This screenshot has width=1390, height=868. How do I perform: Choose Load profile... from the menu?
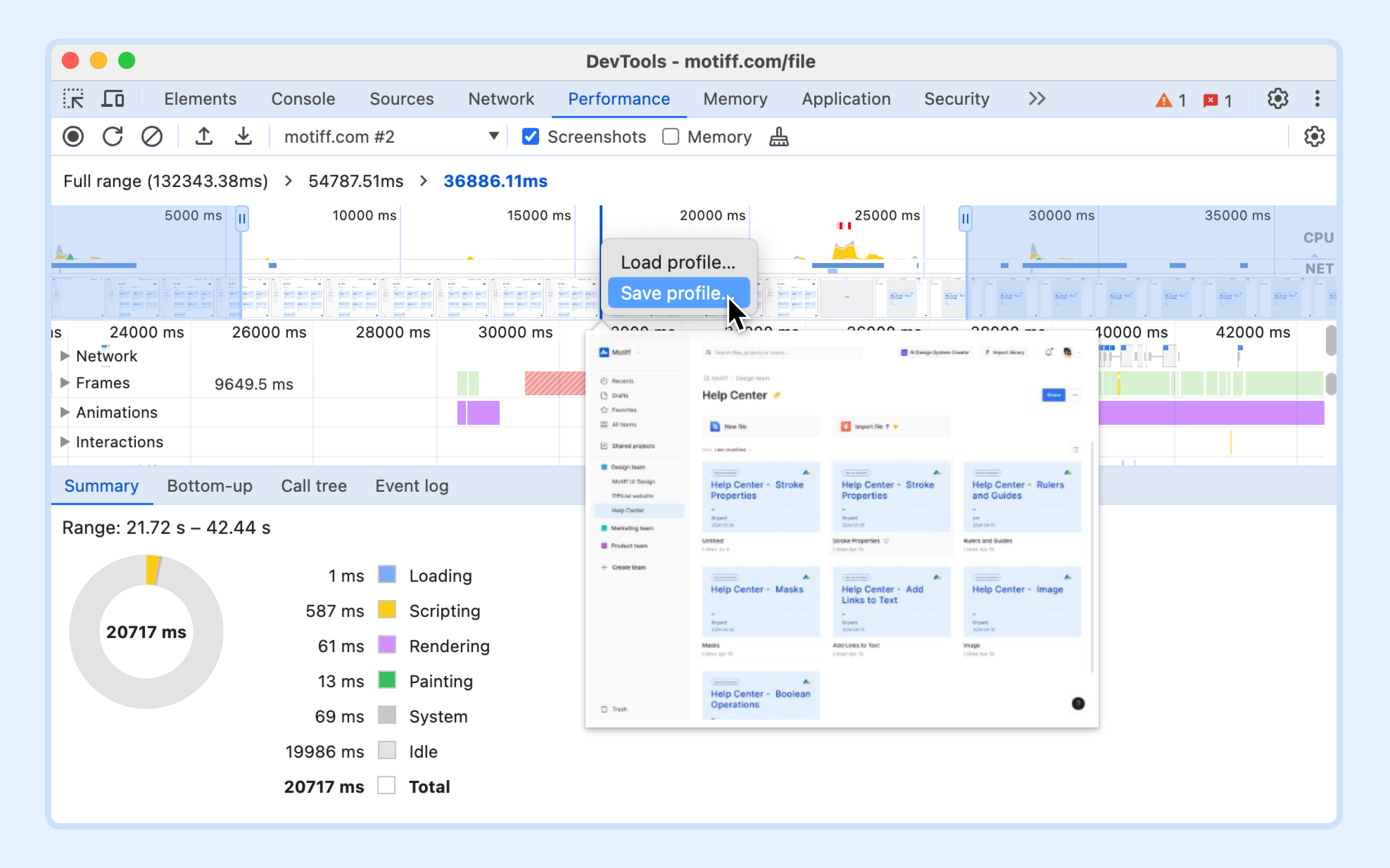click(678, 262)
